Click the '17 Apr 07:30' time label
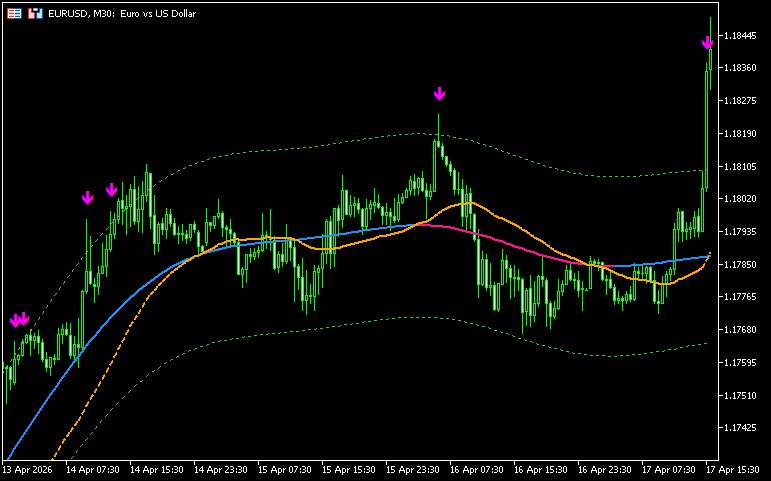The width and height of the screenshot is (771, 481). coord(668,470)
